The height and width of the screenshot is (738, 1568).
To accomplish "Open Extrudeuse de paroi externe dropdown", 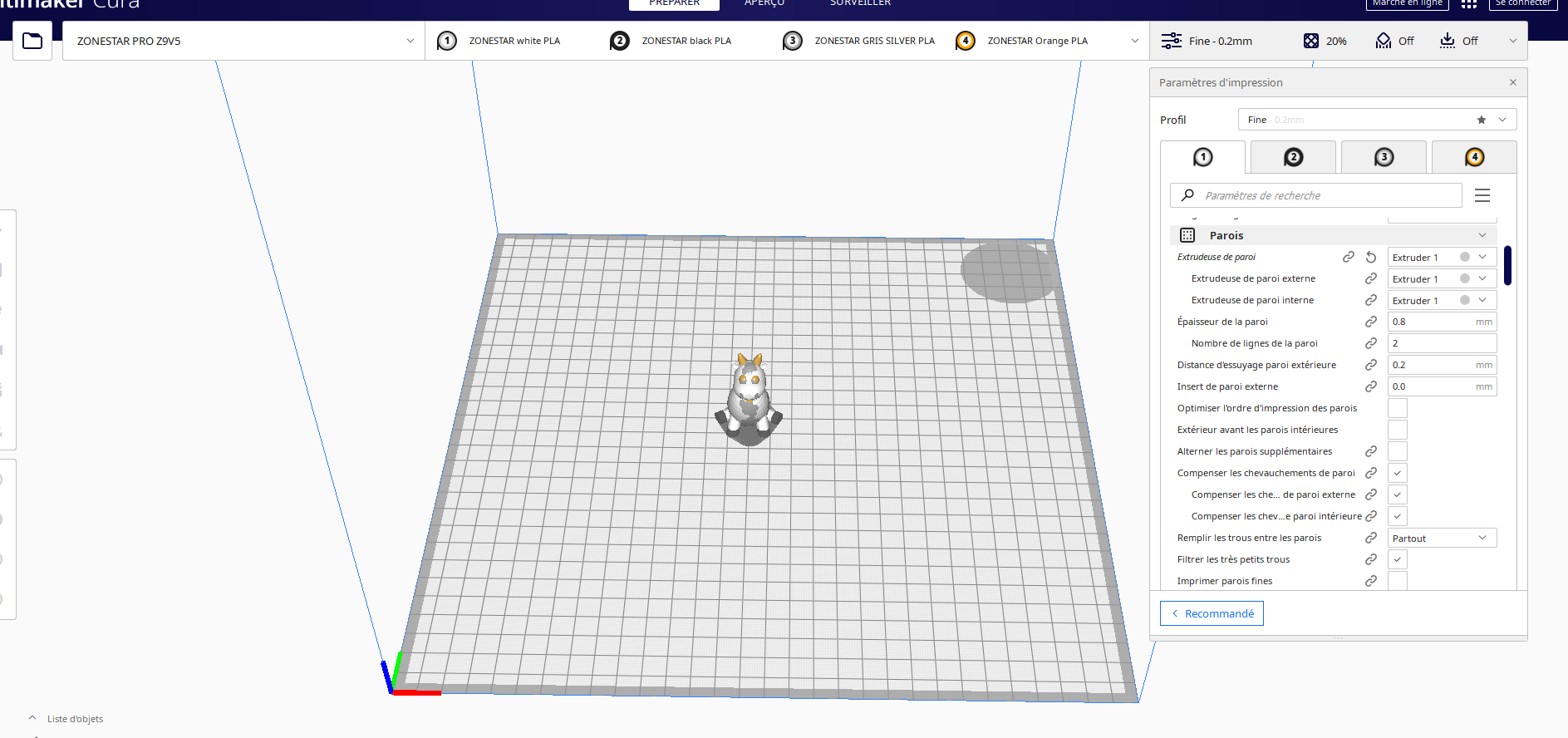I will (1442, 278).
